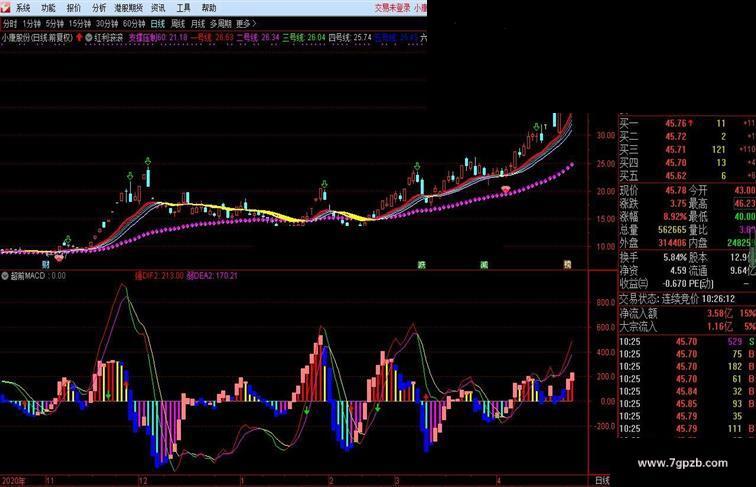Click the 日线 label at bottom-right of time axis
Screen dimensions: 756x487
point(602,480)
